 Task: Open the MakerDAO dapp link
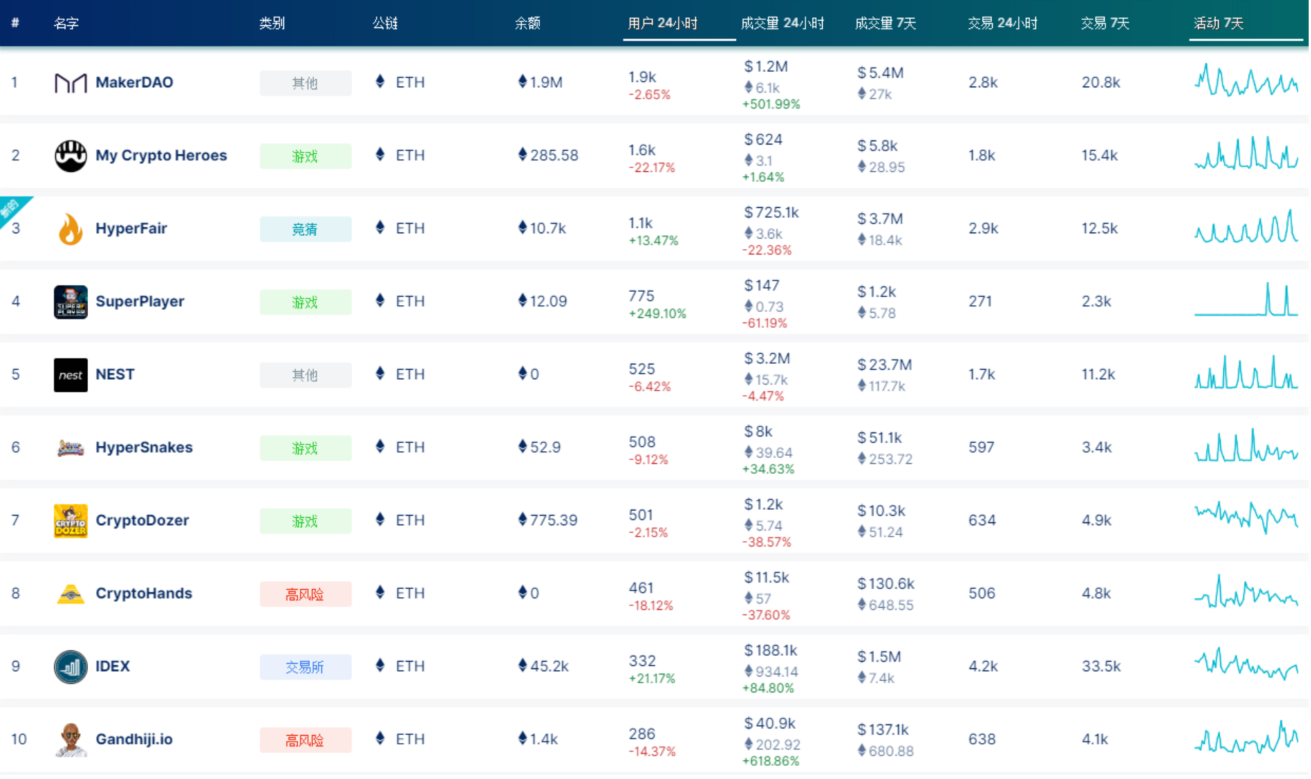[x=134, y=82]
